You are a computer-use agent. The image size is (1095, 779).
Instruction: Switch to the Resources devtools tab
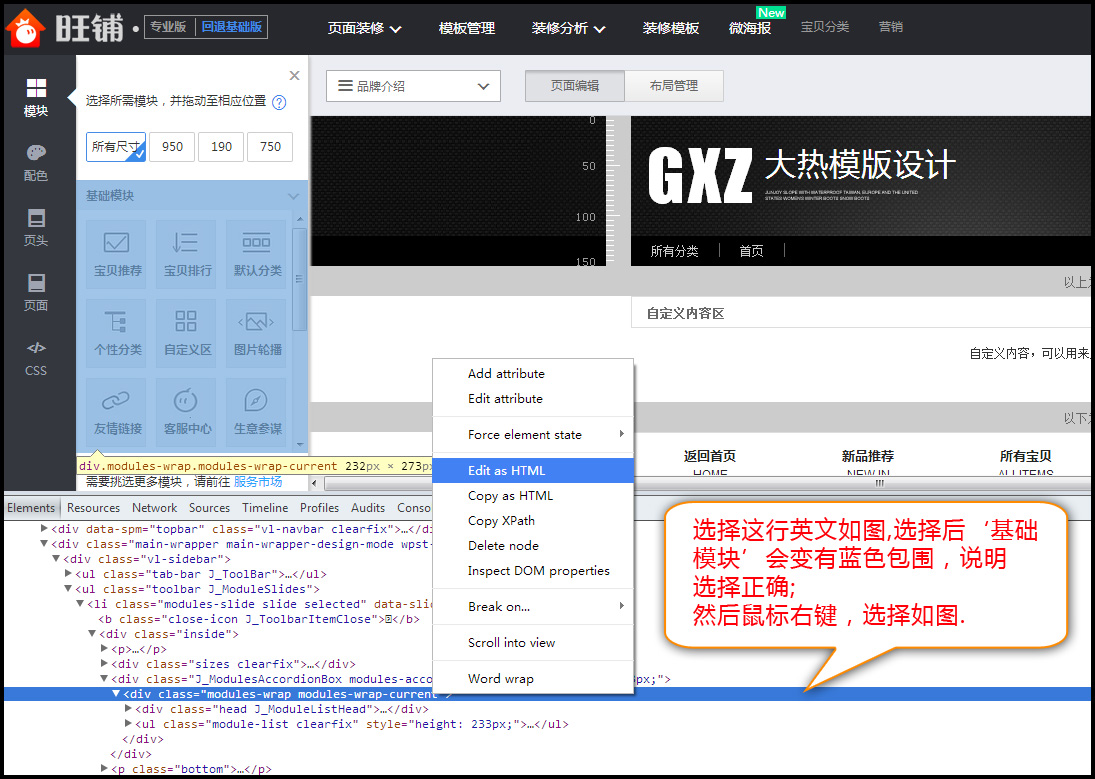point(94,508)
